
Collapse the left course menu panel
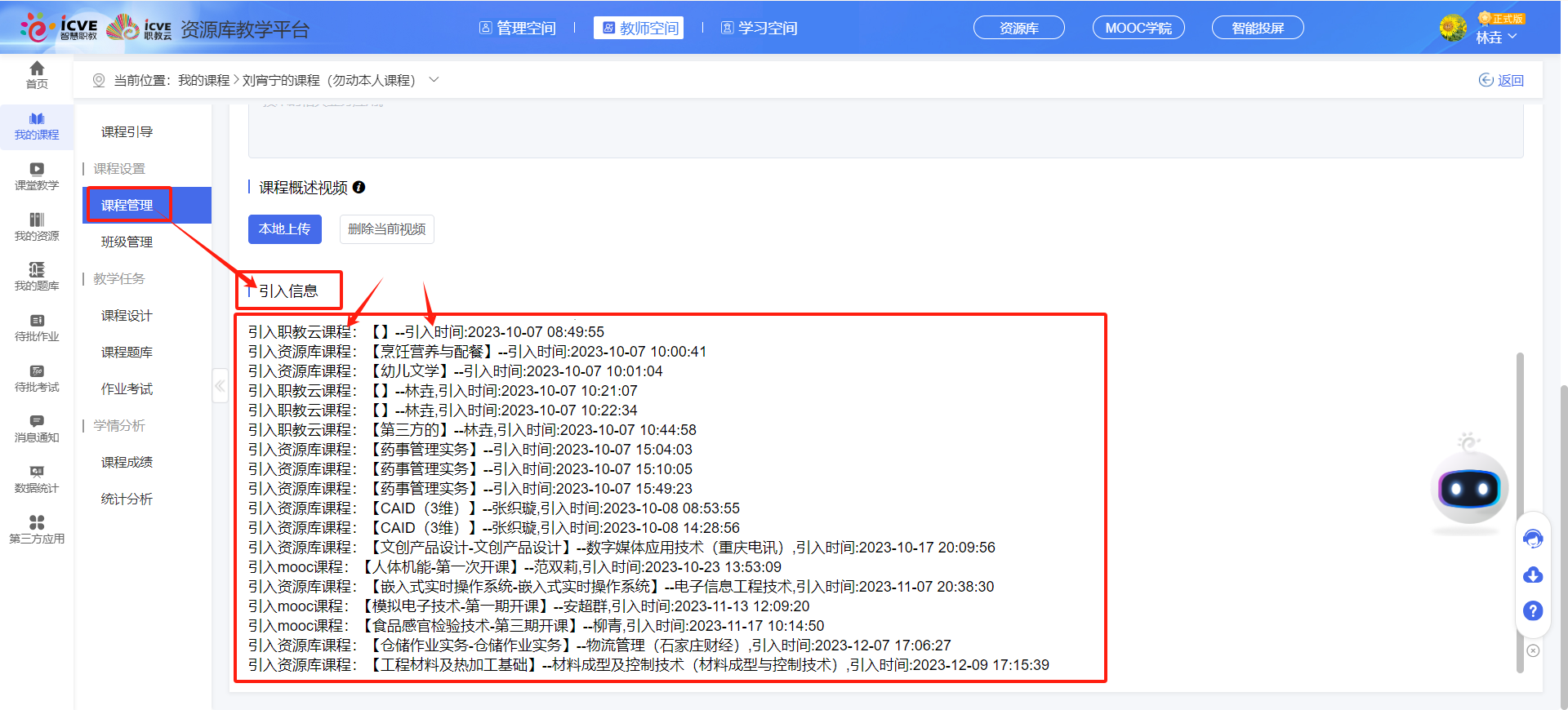[220, 385]
